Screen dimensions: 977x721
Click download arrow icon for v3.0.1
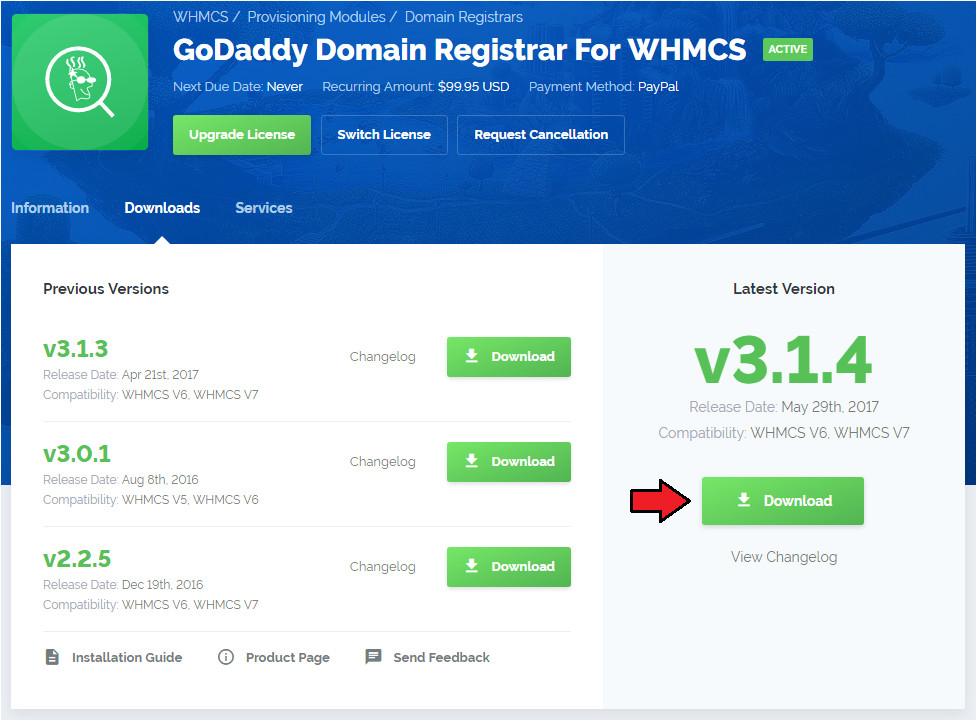point(472,461)
